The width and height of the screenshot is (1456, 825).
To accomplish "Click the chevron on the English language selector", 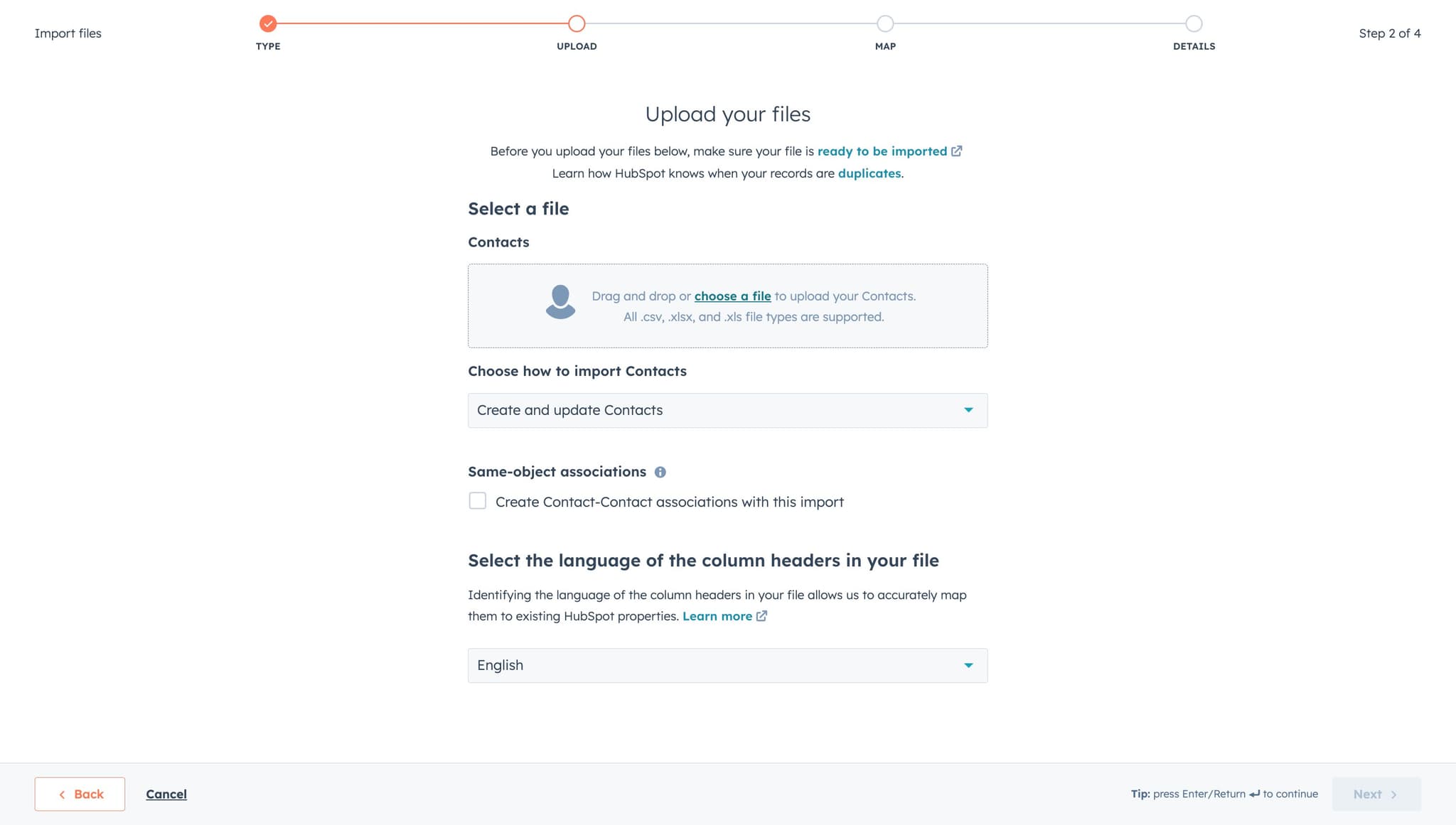I will tap(968, 665).
